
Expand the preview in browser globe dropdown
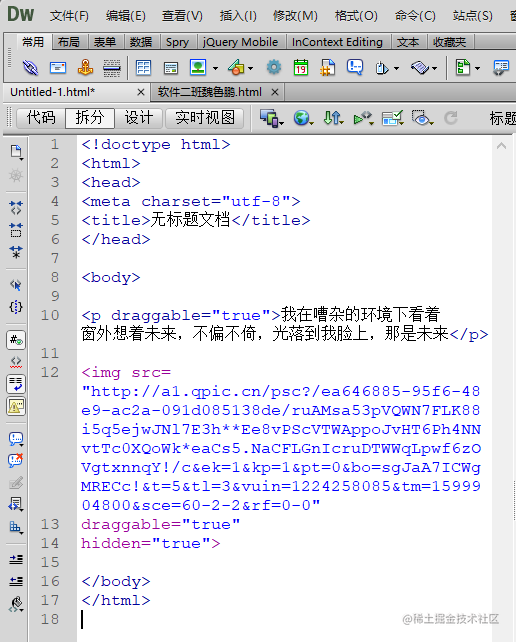[x=303, y=119]
